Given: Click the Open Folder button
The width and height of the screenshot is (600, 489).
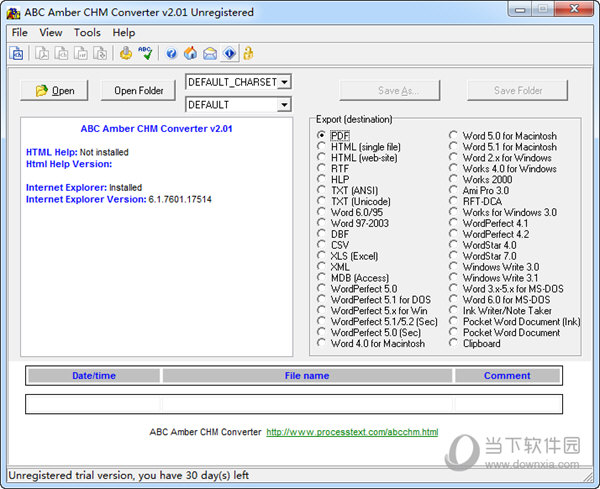Looking at the screenshot, I should [x=139, y=91].
